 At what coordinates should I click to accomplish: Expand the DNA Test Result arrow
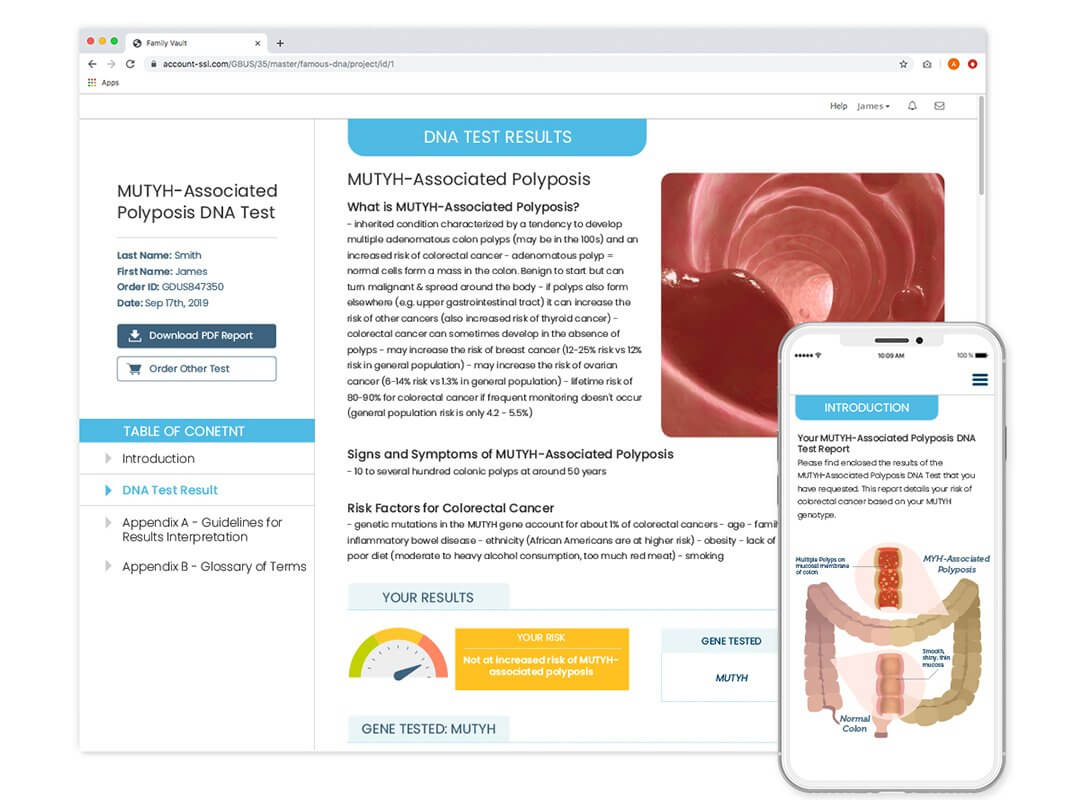coord(108,490)
